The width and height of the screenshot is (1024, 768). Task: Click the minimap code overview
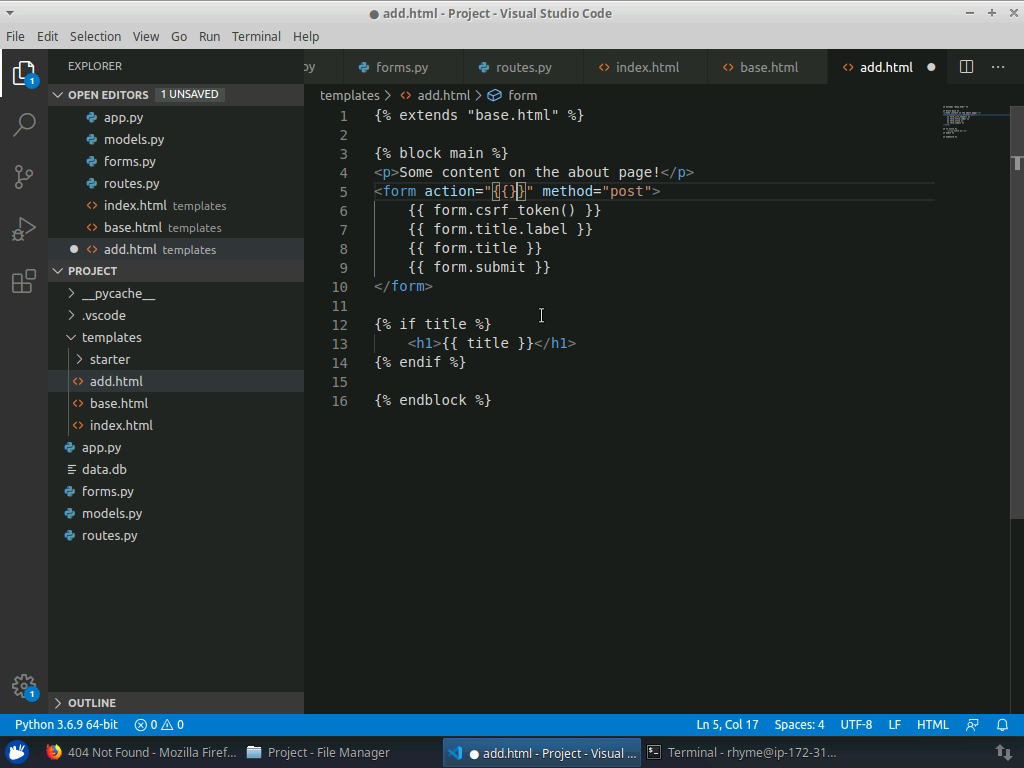pyautogui.click(x=974, y=121)
